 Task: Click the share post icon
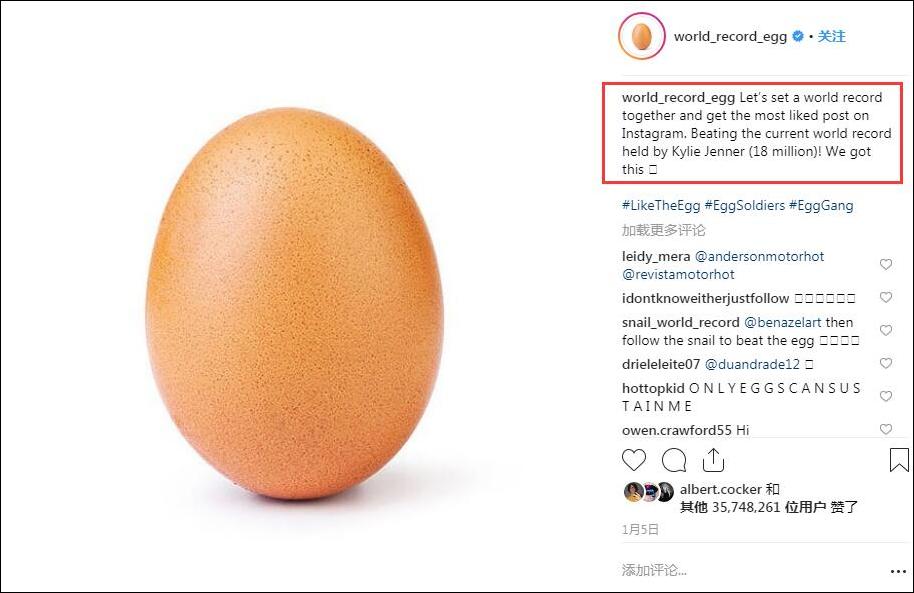tap(713, 460)
